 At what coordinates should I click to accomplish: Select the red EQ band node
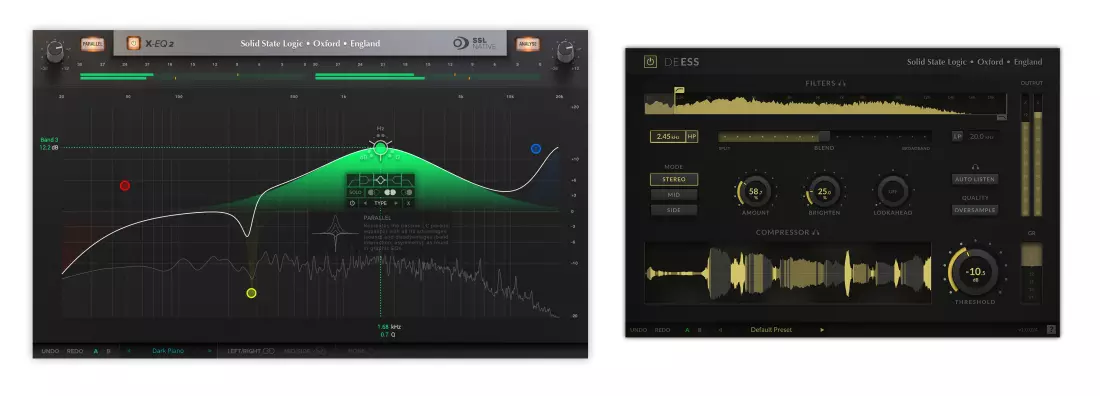(x=125, y=186)
